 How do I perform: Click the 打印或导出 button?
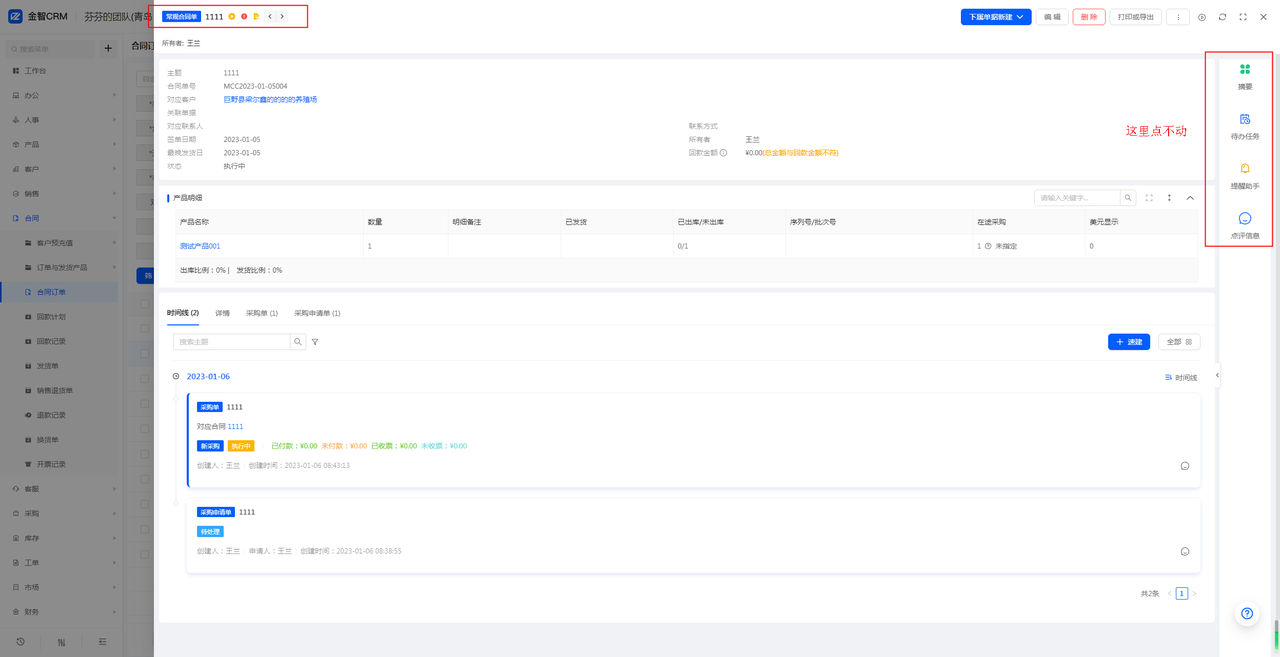pyautogui.click(x=1136, y=17)
